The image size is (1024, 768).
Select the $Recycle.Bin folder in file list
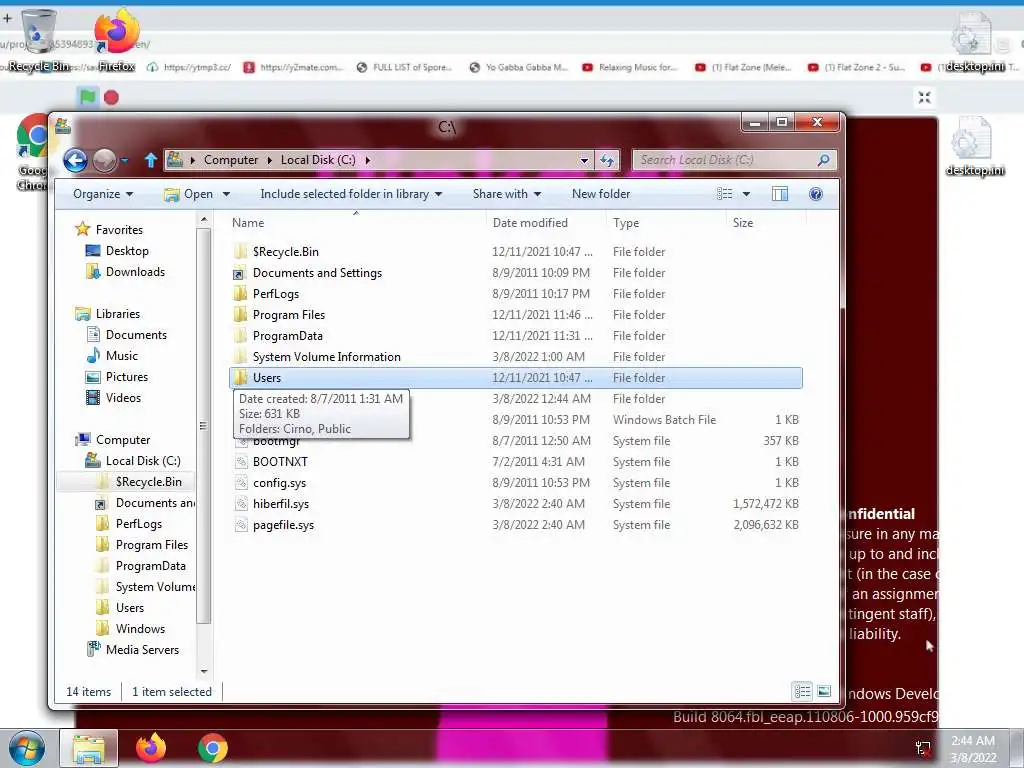(x=285, y=251)
